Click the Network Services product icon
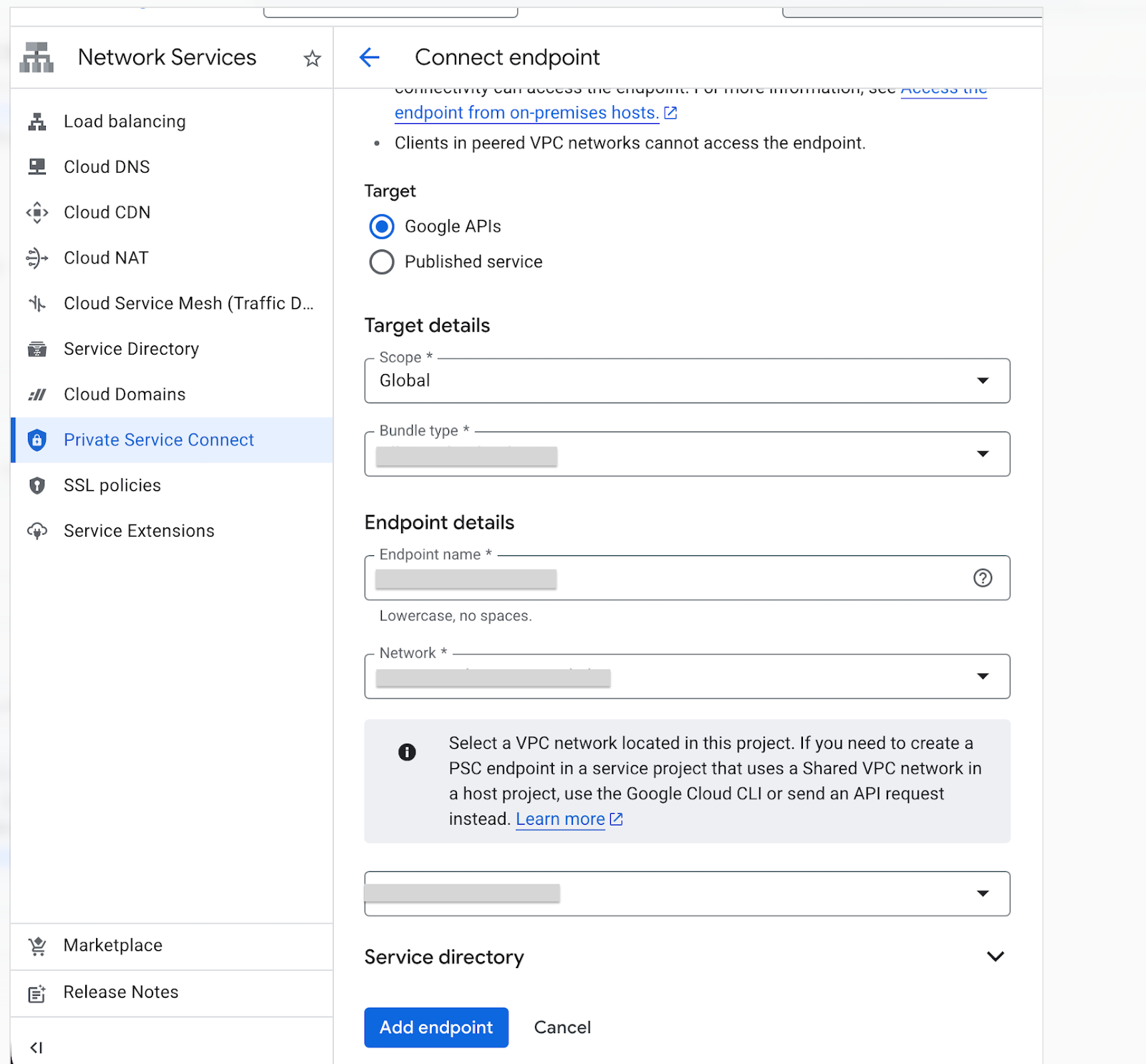Image resolution: width=1146 pixels, height=1064 pixels. pyautogui.click(x=37, y=57)
